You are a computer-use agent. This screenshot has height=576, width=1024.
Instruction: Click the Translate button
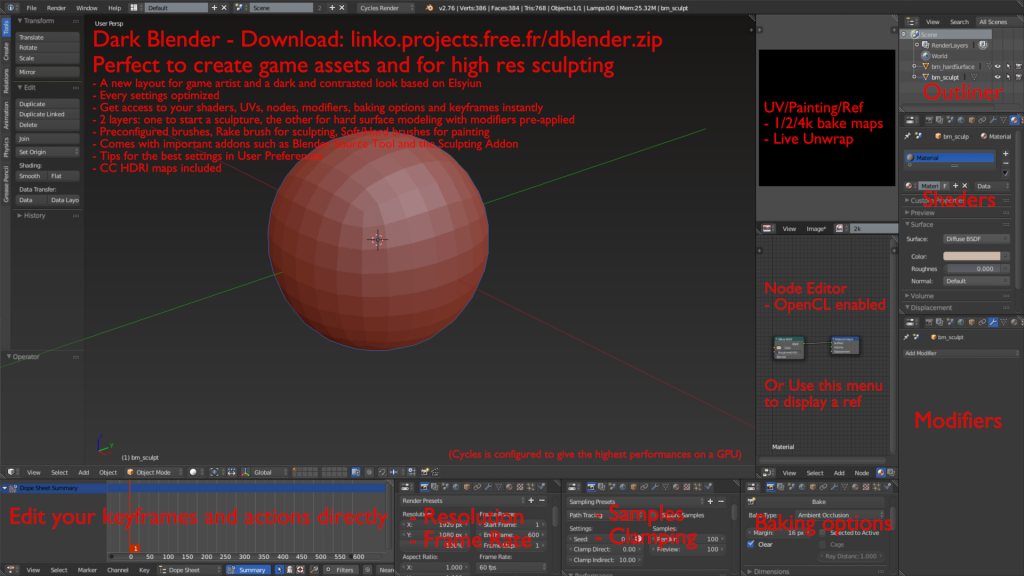tap(48, 38)
